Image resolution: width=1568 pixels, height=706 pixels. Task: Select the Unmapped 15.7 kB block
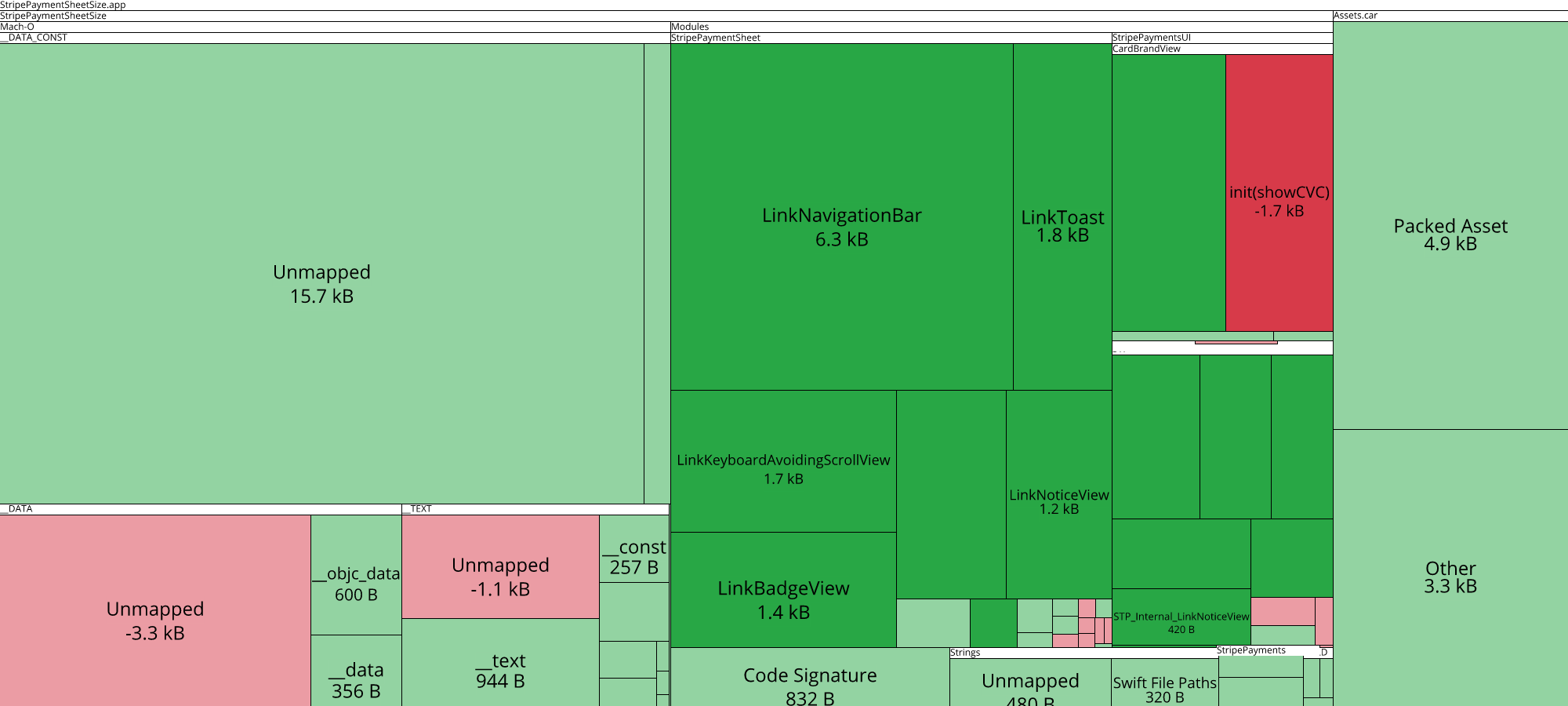coord(321,273)
